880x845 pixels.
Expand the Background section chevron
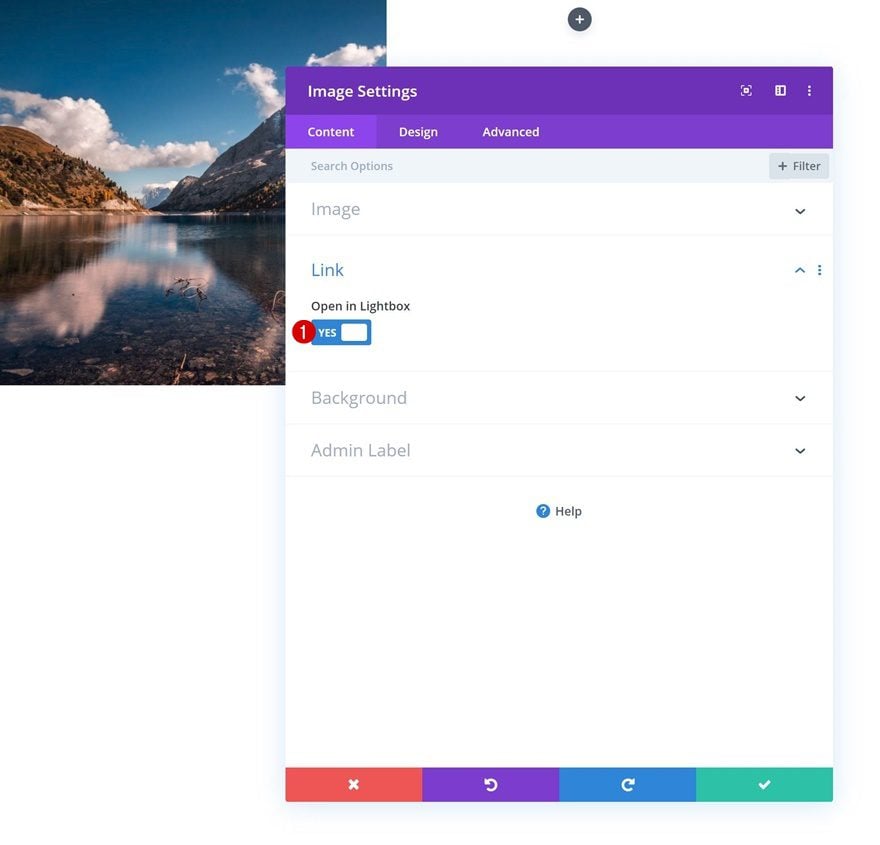[800, 398]
